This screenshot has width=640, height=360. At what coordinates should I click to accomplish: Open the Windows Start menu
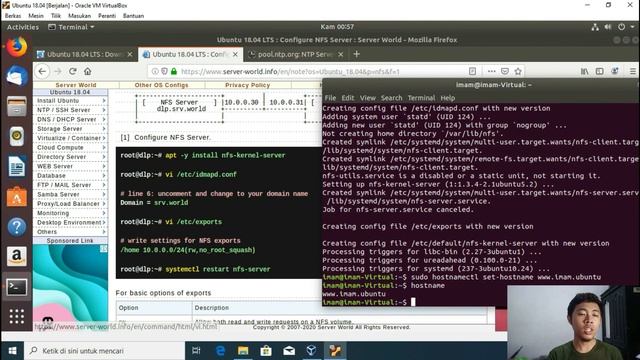(12, 351)
